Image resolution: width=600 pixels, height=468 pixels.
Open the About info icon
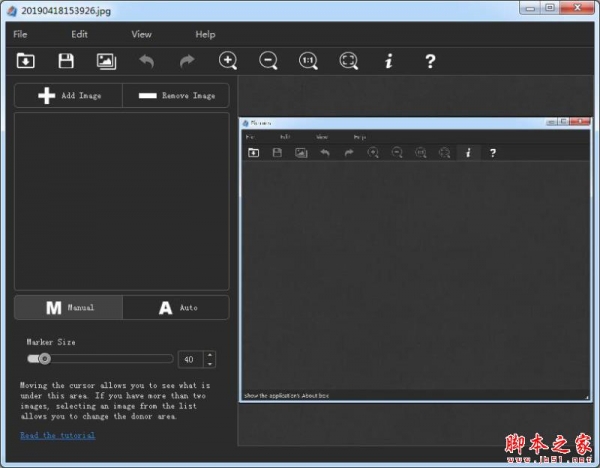(389, 61)
